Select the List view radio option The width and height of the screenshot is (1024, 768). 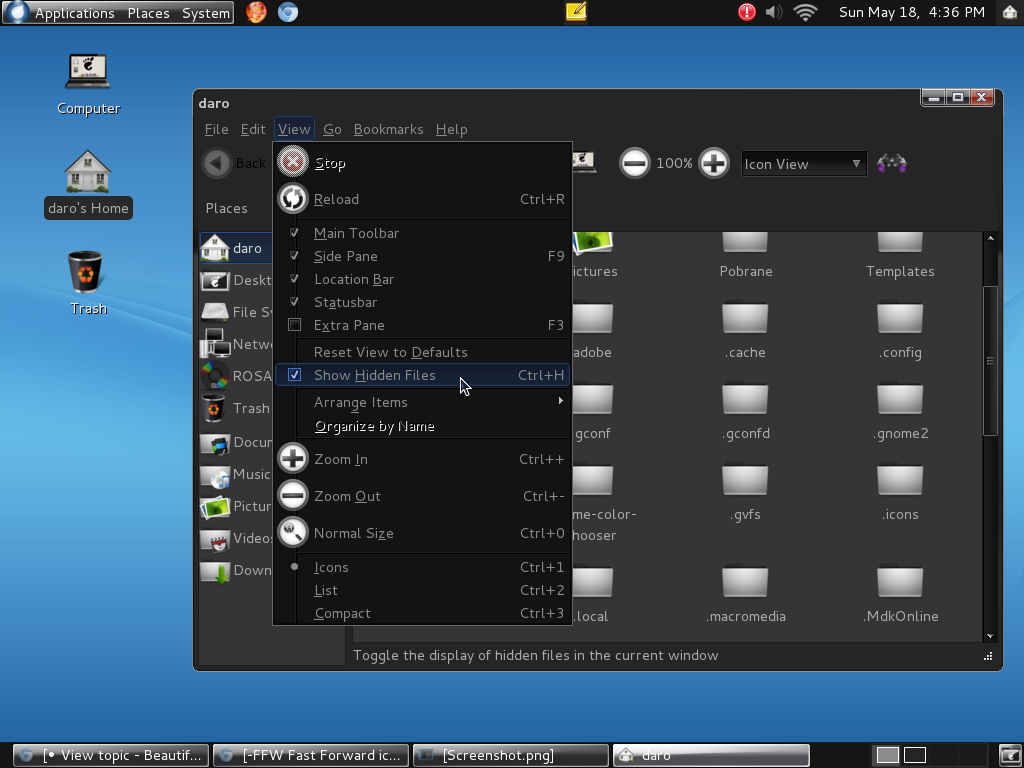pos(326,590)
